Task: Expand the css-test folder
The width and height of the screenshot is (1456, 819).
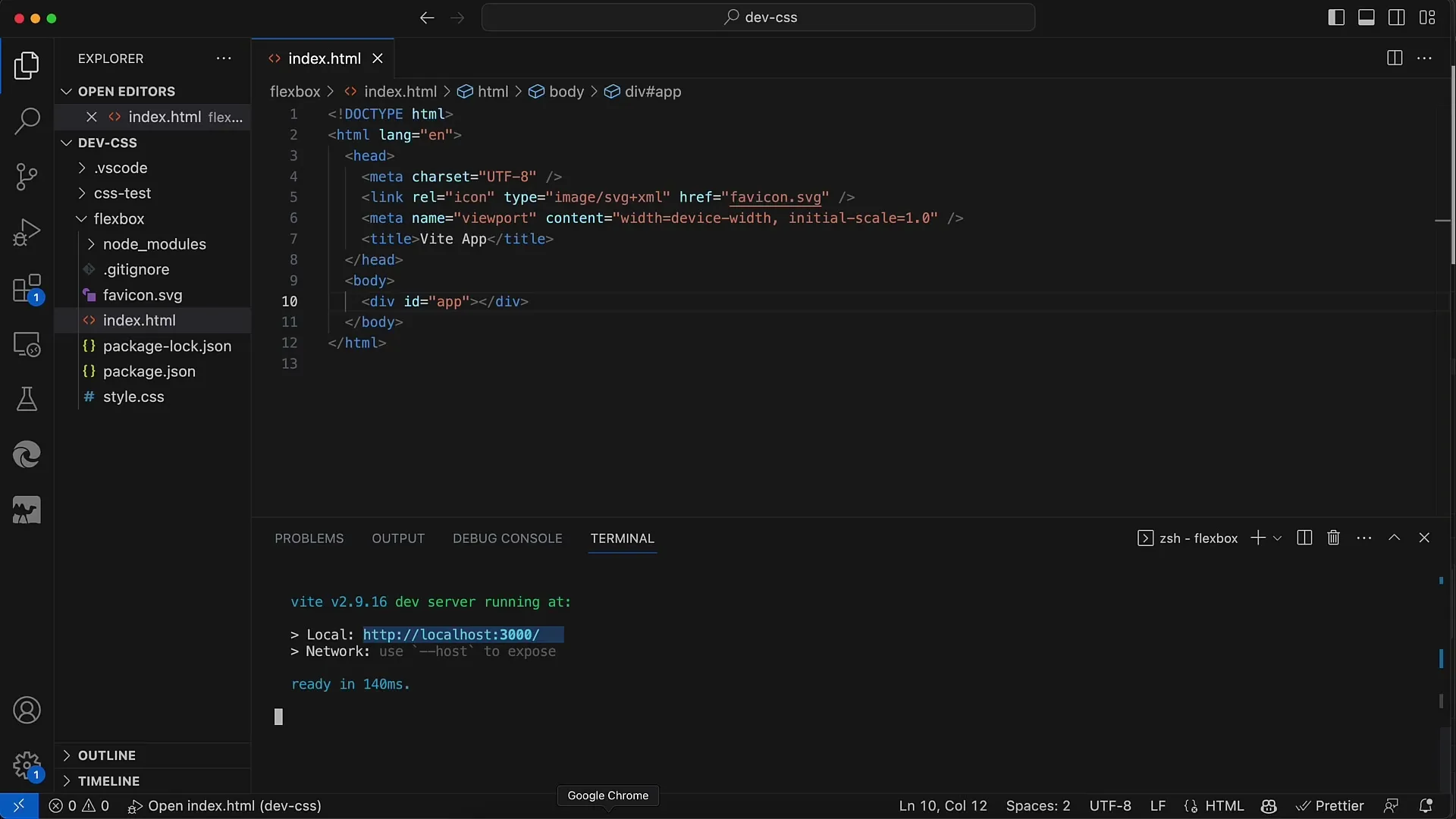Action: [x=122, y=192]
